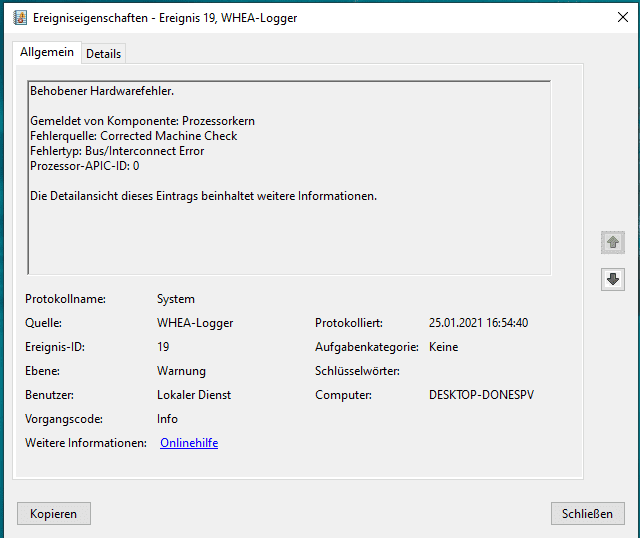This screenshot has height=538, width=640.
Task: Click the 'Aufgabenkategorie:' label
Action: tap(367, 347)
